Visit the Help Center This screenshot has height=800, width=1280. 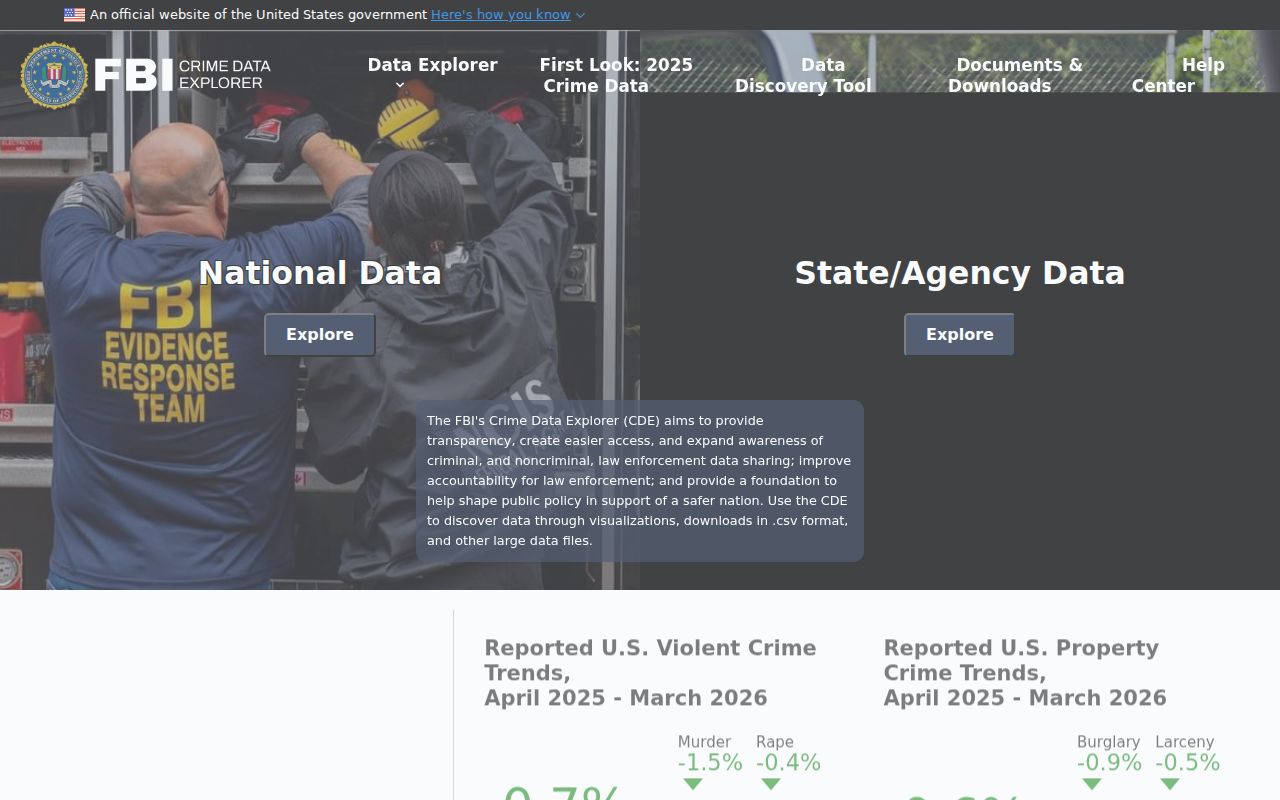[x=1178, y=75]
